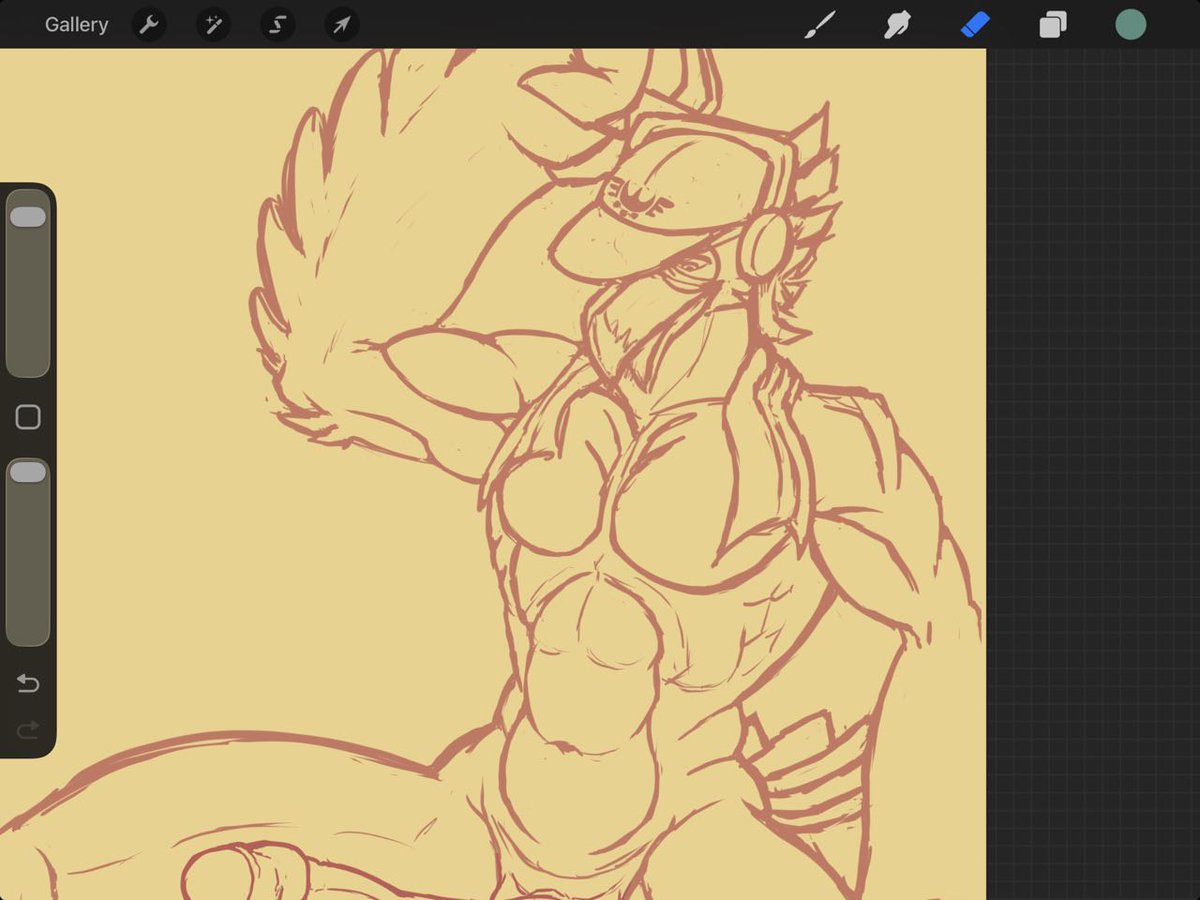Open the Actions wrench menu
This screenshot has width=1200, height=900.
(x=149, y=24)
